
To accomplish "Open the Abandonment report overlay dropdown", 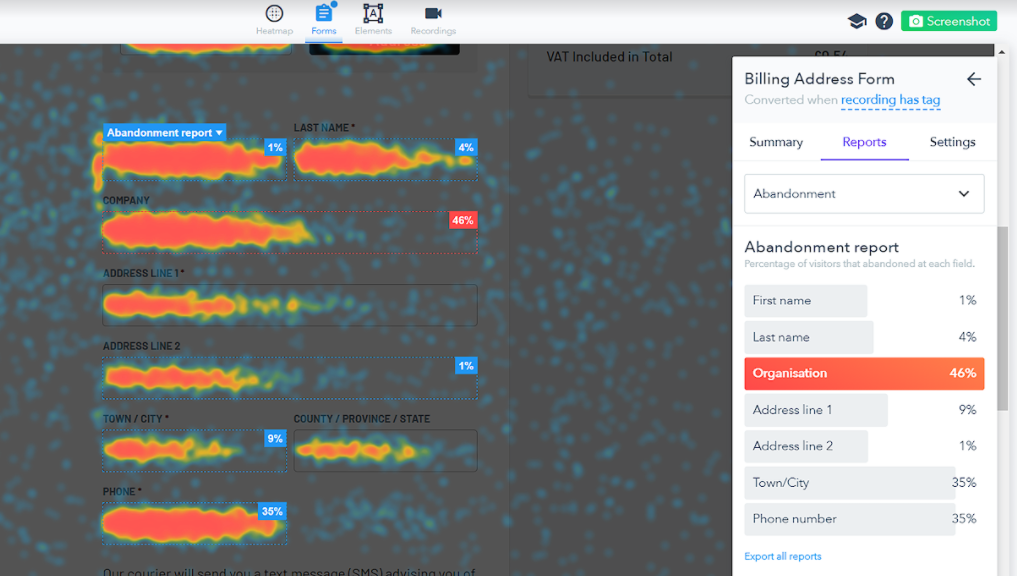I will tap(165, 132).
